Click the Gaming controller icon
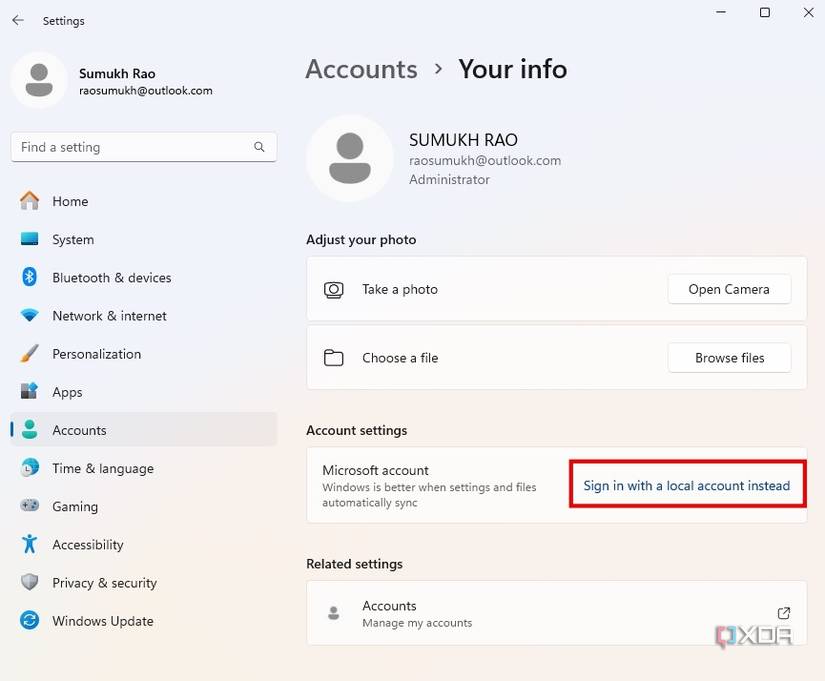 (30, 506)
